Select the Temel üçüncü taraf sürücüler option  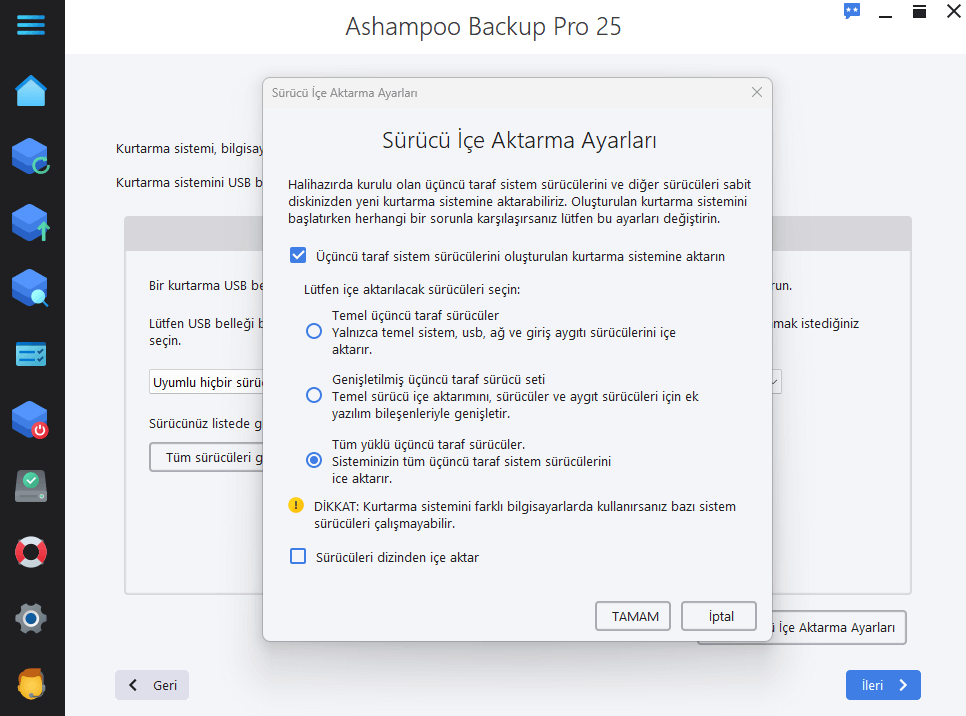point(314,332)
